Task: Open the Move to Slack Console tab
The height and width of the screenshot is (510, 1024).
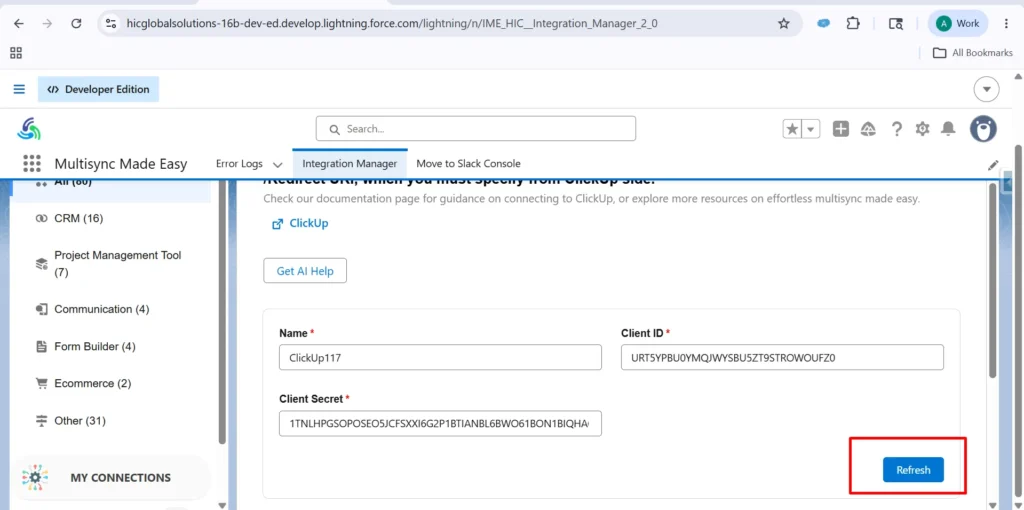Action: point(468,164)
